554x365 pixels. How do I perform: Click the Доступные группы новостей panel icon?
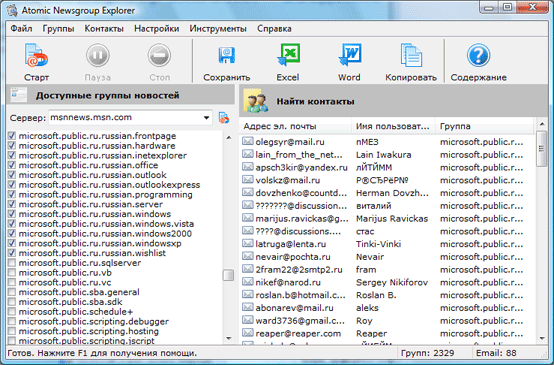[x=19, y=95]
